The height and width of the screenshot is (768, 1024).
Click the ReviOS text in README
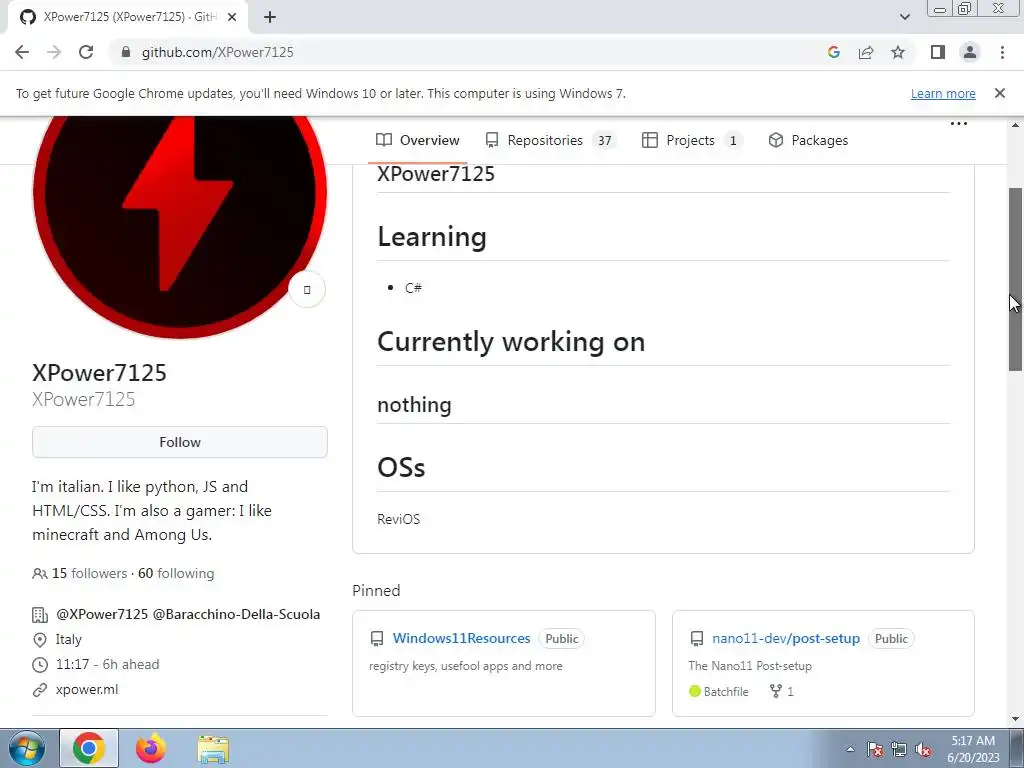398,520
